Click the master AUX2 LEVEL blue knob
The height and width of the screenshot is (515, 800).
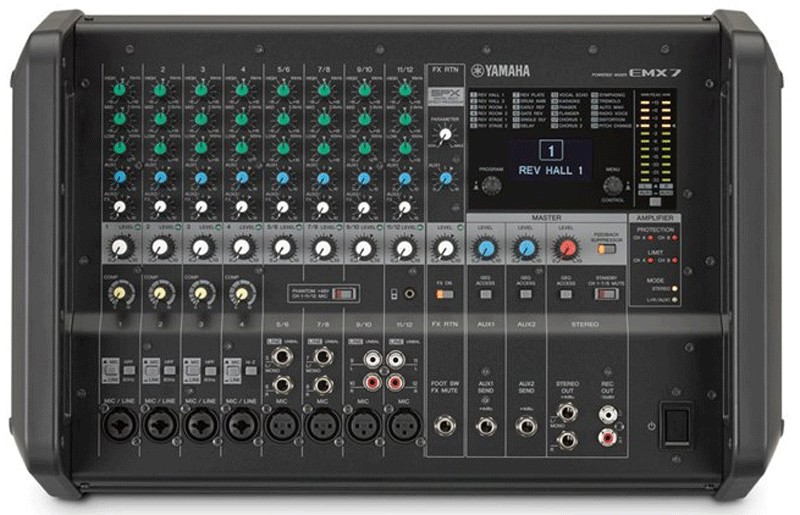click(x=526, y=249)
